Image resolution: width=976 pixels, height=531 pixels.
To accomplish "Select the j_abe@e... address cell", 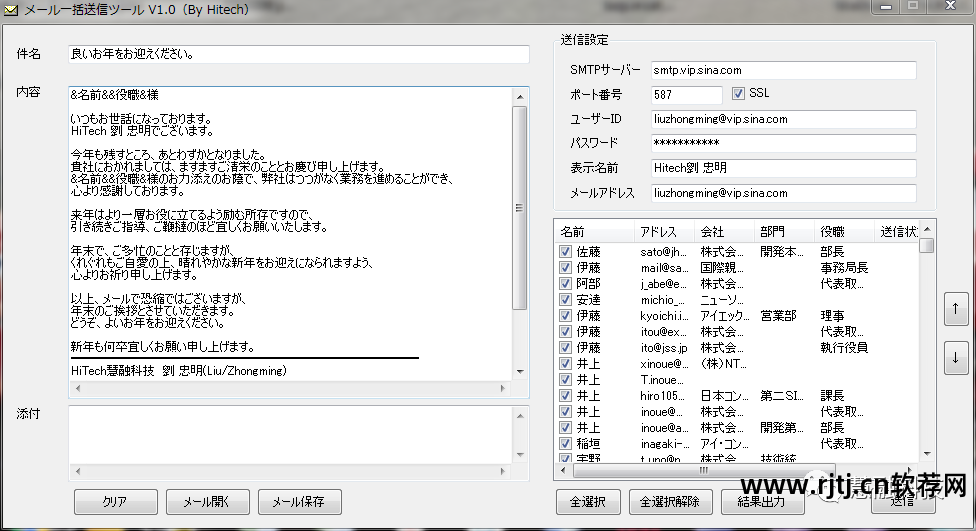I will (x=664, y=283).
